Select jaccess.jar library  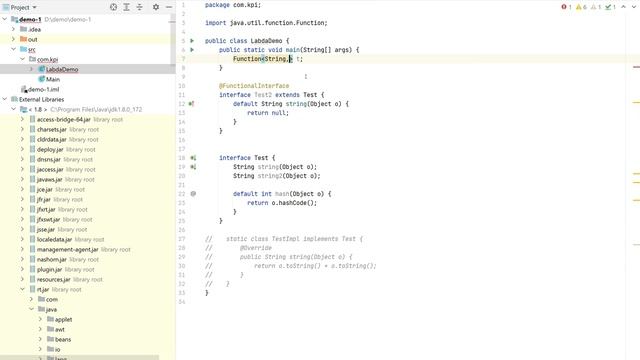(50, 169)
